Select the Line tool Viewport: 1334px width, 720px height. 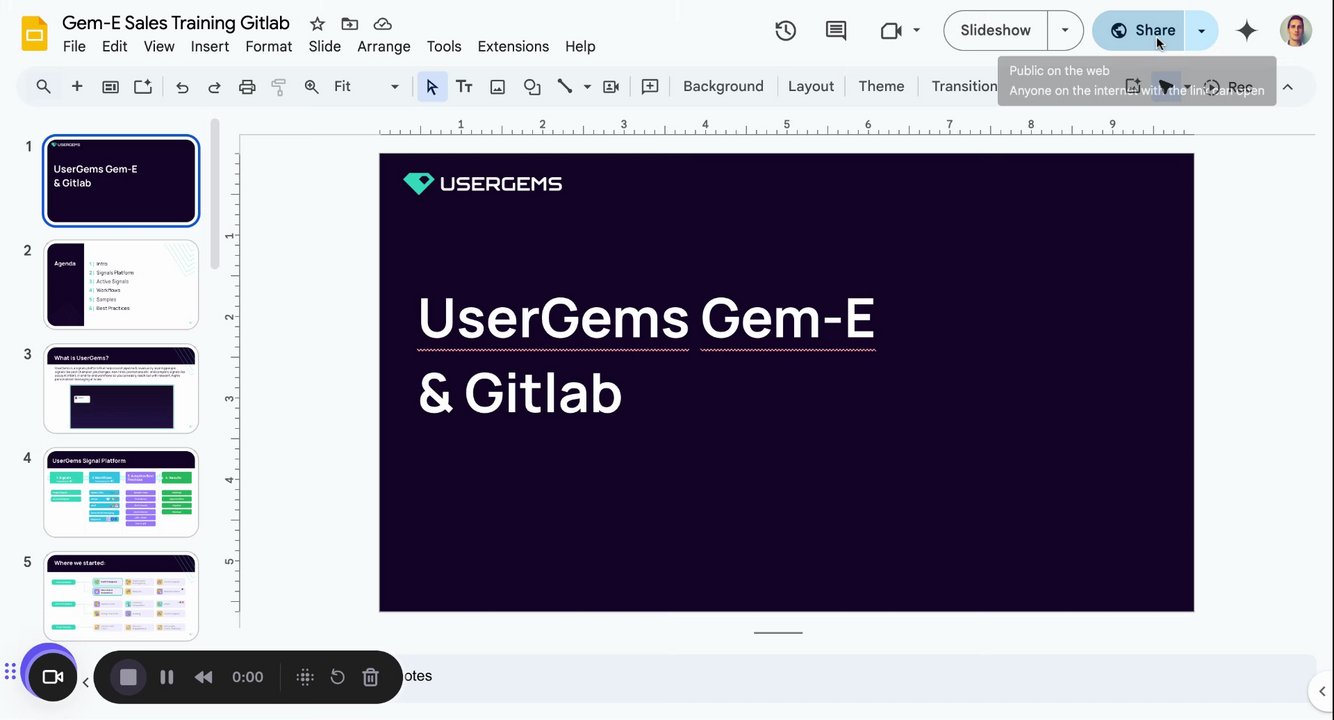(565, 87)
